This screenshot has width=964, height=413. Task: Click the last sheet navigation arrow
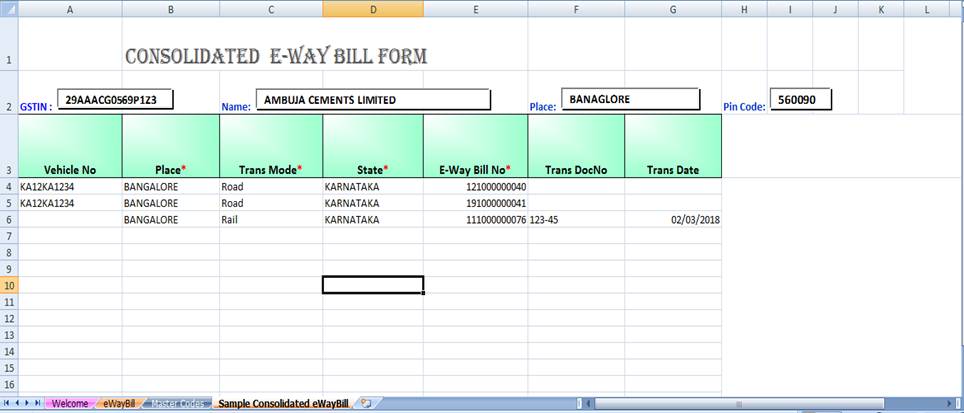point(39,404)
